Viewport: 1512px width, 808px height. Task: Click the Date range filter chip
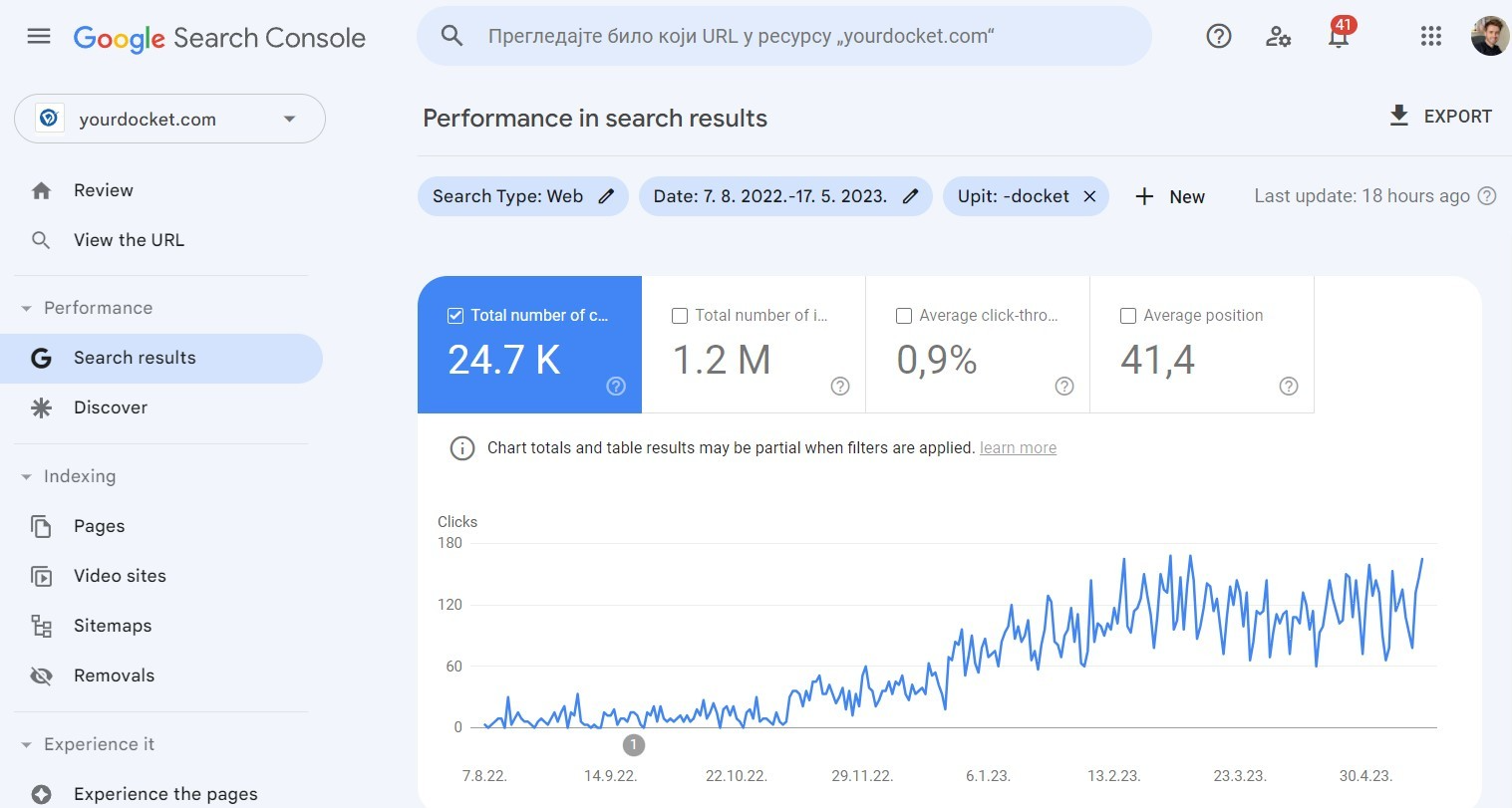tap(785, 196)
